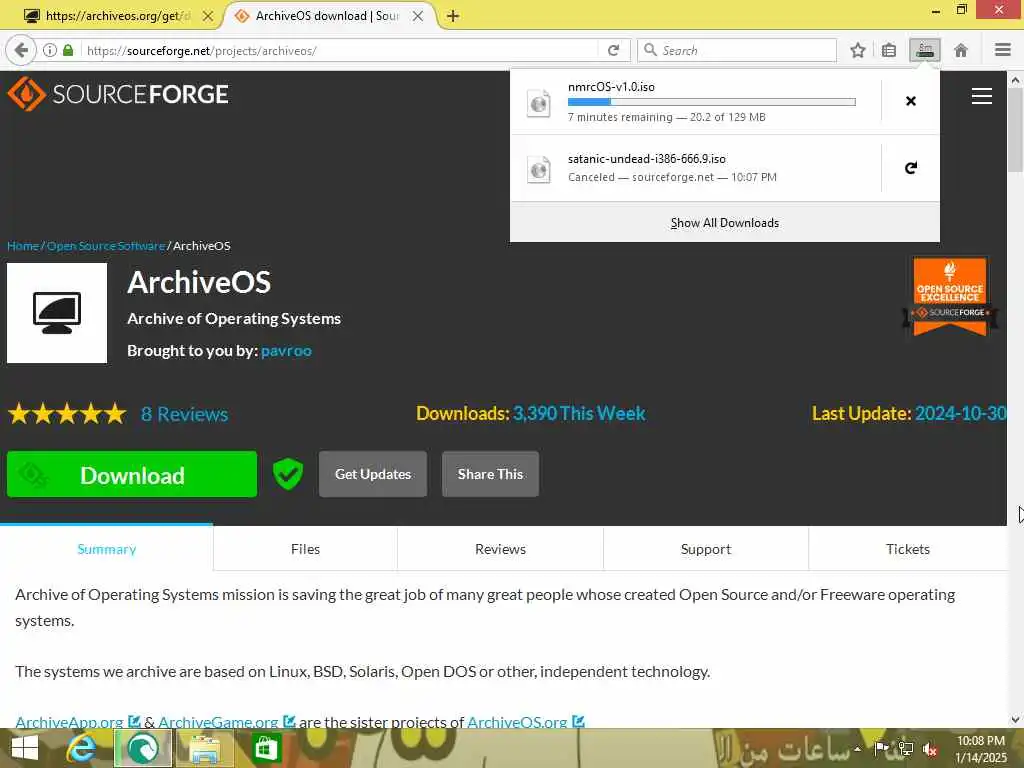Open the Windows Store taskbar icon
The height and width of the screenshot is (768, 1024).
[x=266, y=748]
